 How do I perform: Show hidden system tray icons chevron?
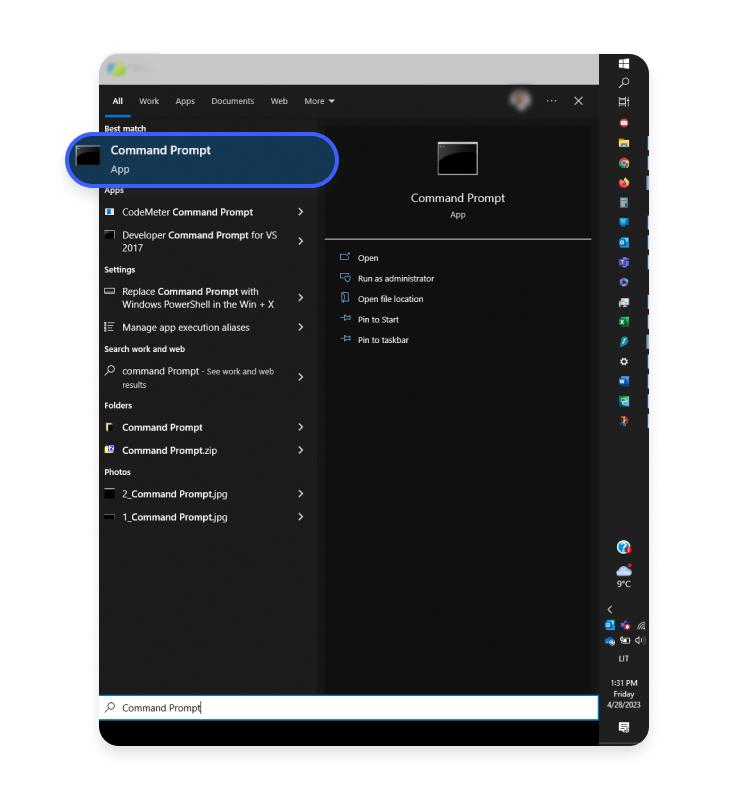pyautogui.click(x=610, y=609)
